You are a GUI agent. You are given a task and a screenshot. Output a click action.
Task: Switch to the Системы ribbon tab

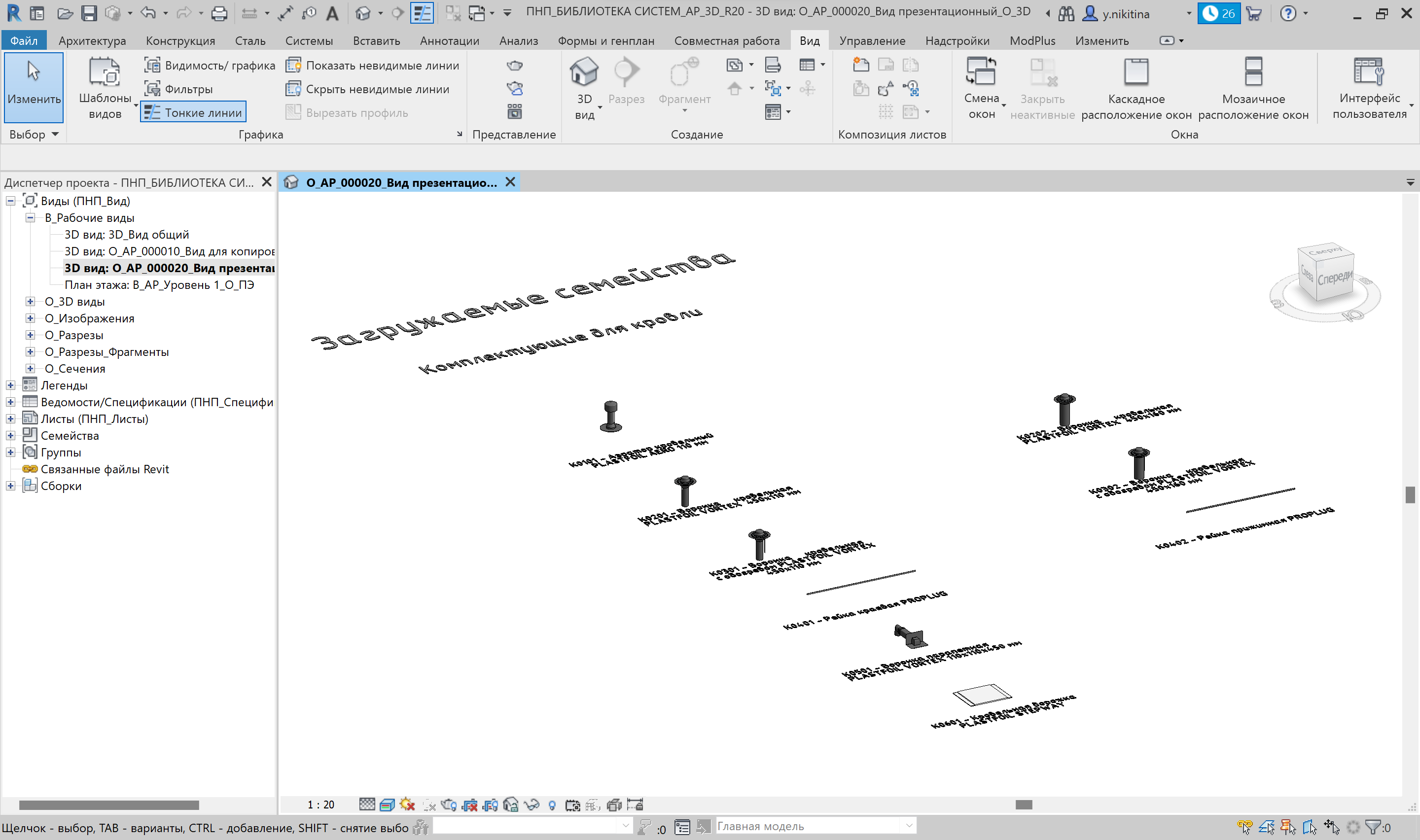309,41
